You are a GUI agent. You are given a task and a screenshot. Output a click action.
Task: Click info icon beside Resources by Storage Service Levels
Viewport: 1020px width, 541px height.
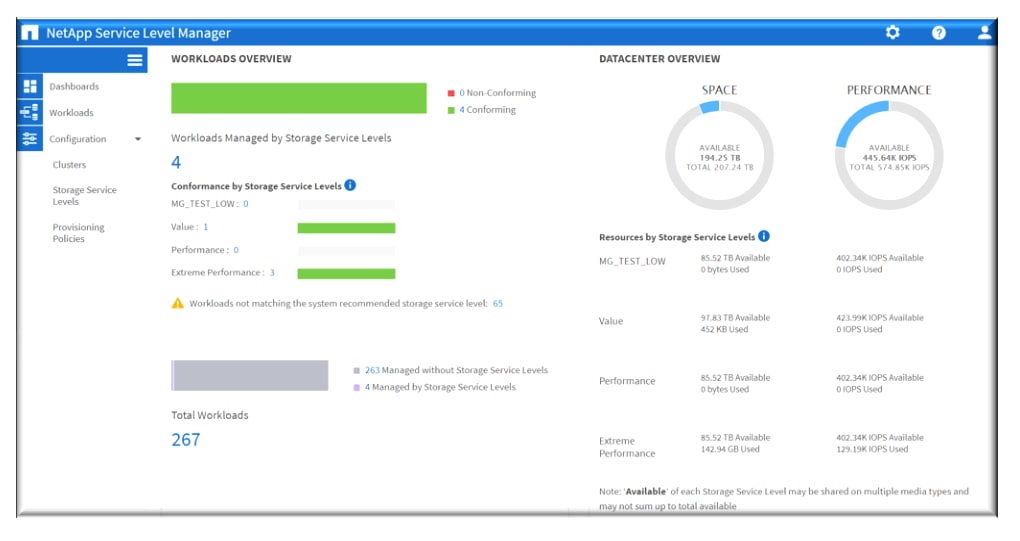tap(763, 237)
